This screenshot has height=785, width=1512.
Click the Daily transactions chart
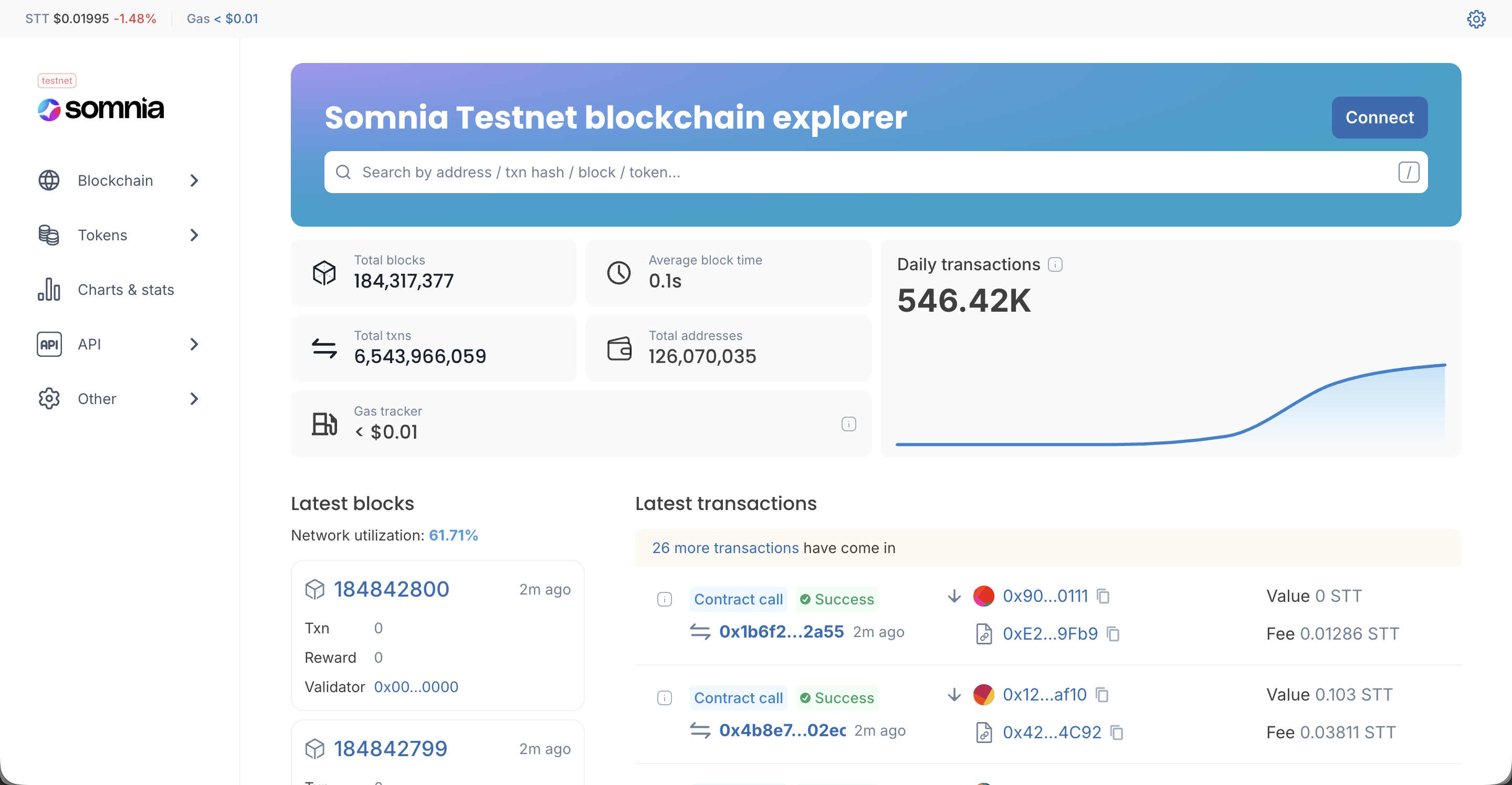[x=1170, y=405]
